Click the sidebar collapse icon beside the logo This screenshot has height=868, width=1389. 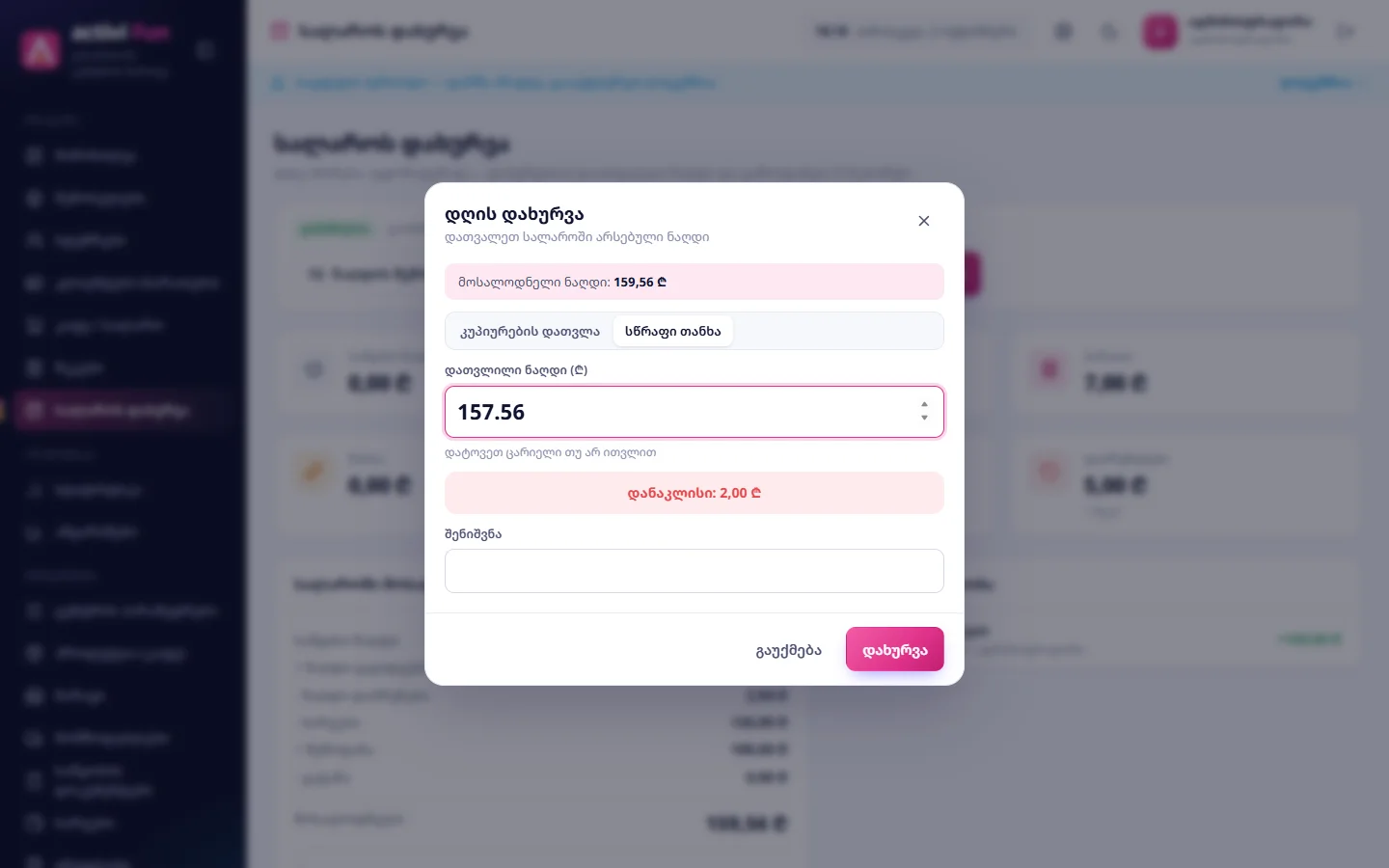tap(205, 49)
